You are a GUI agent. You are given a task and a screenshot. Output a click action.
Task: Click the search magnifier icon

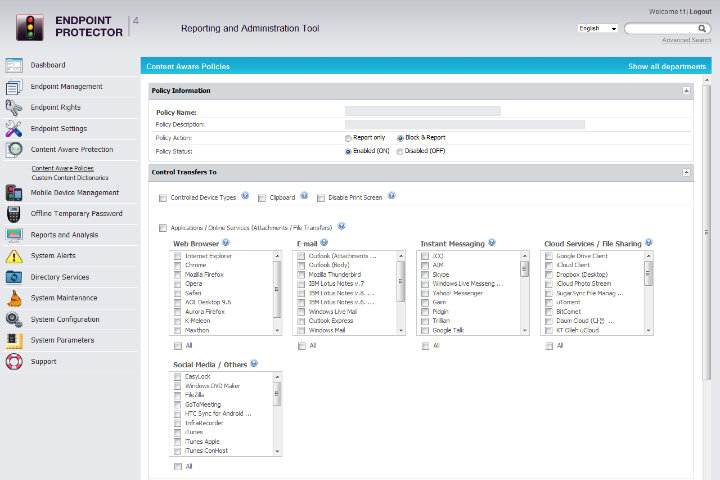[704, 28]
